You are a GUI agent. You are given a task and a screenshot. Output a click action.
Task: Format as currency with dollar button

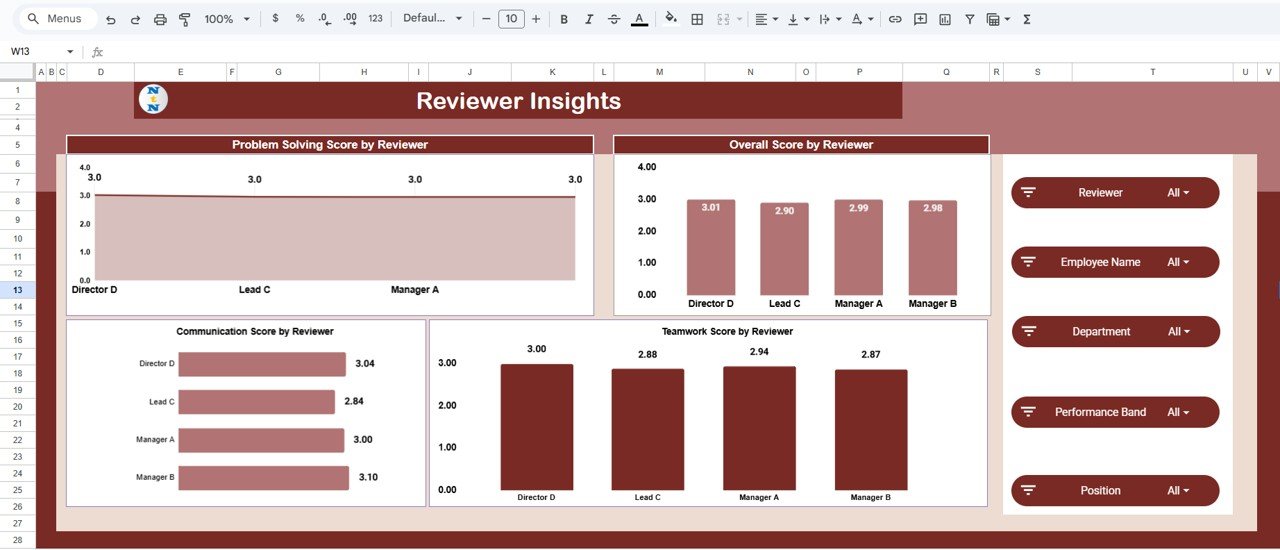275,19
